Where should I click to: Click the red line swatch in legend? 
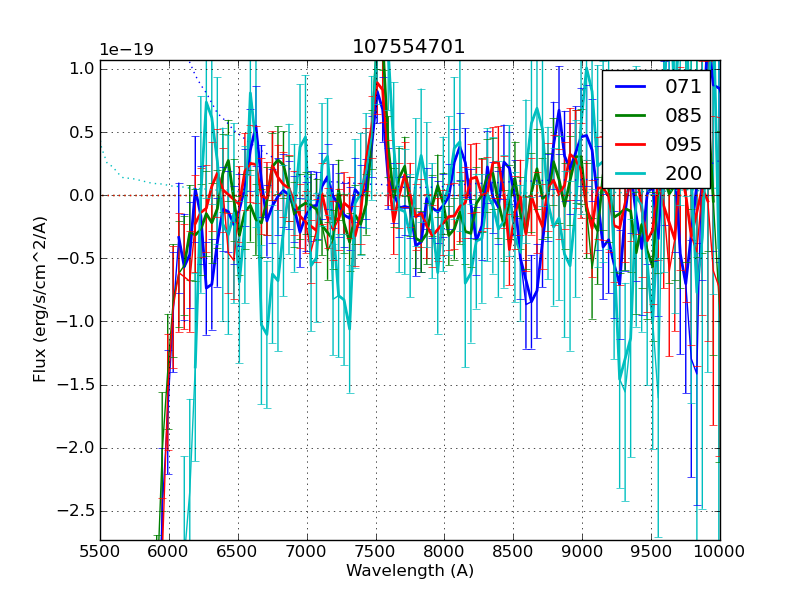[x=631, y=144]
